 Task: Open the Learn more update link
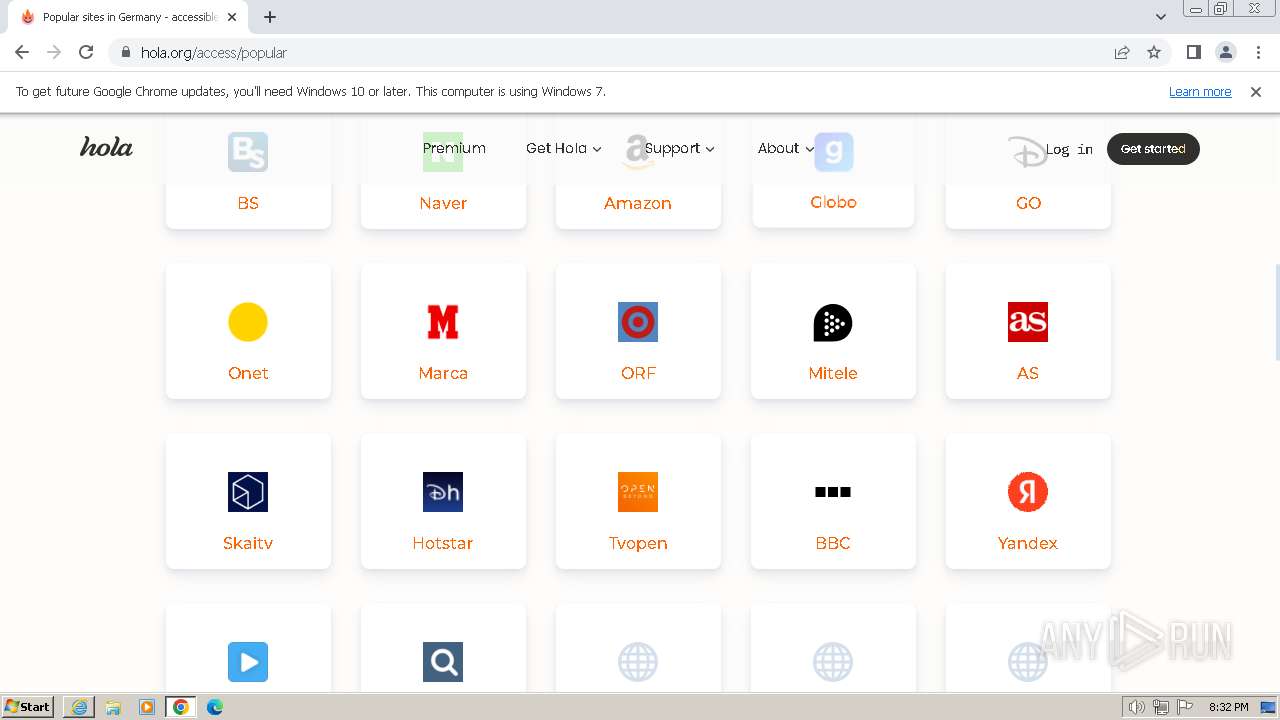tap(1200, 91)
